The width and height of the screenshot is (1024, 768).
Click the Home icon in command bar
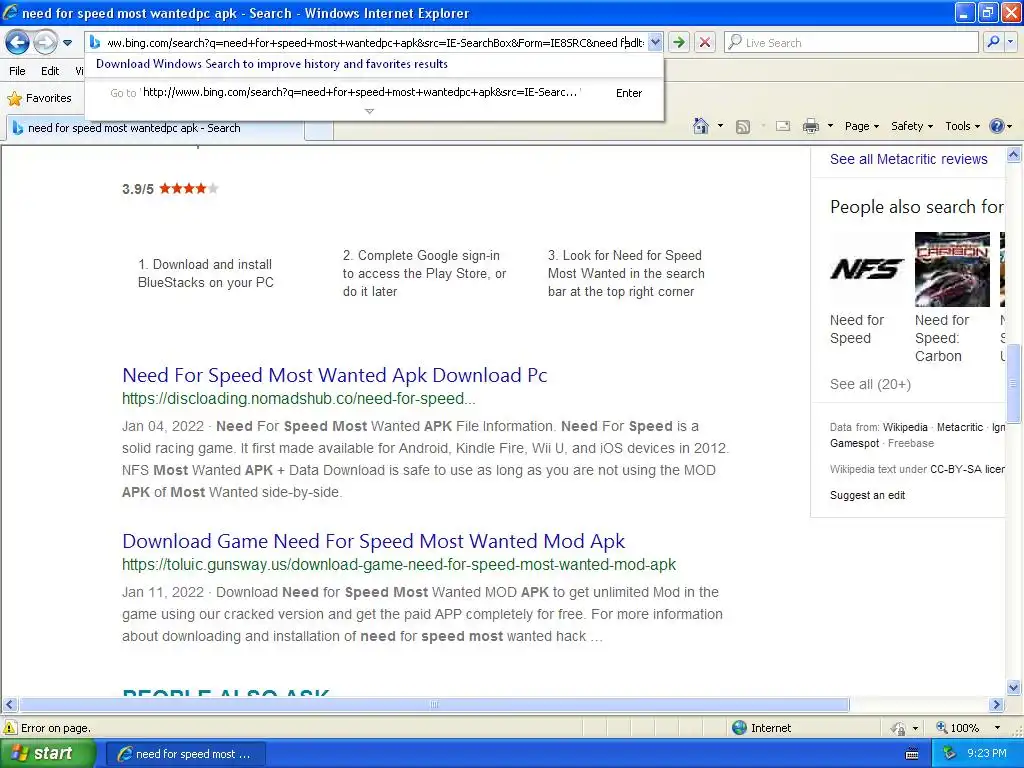point(701,126)
